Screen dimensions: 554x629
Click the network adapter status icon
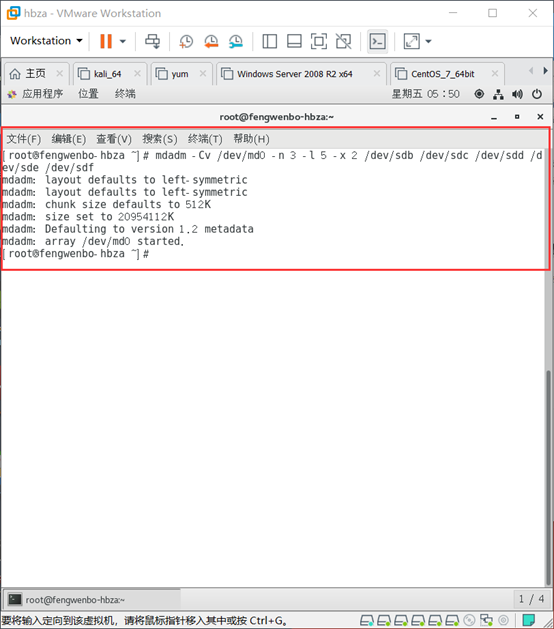pos(487,621)
